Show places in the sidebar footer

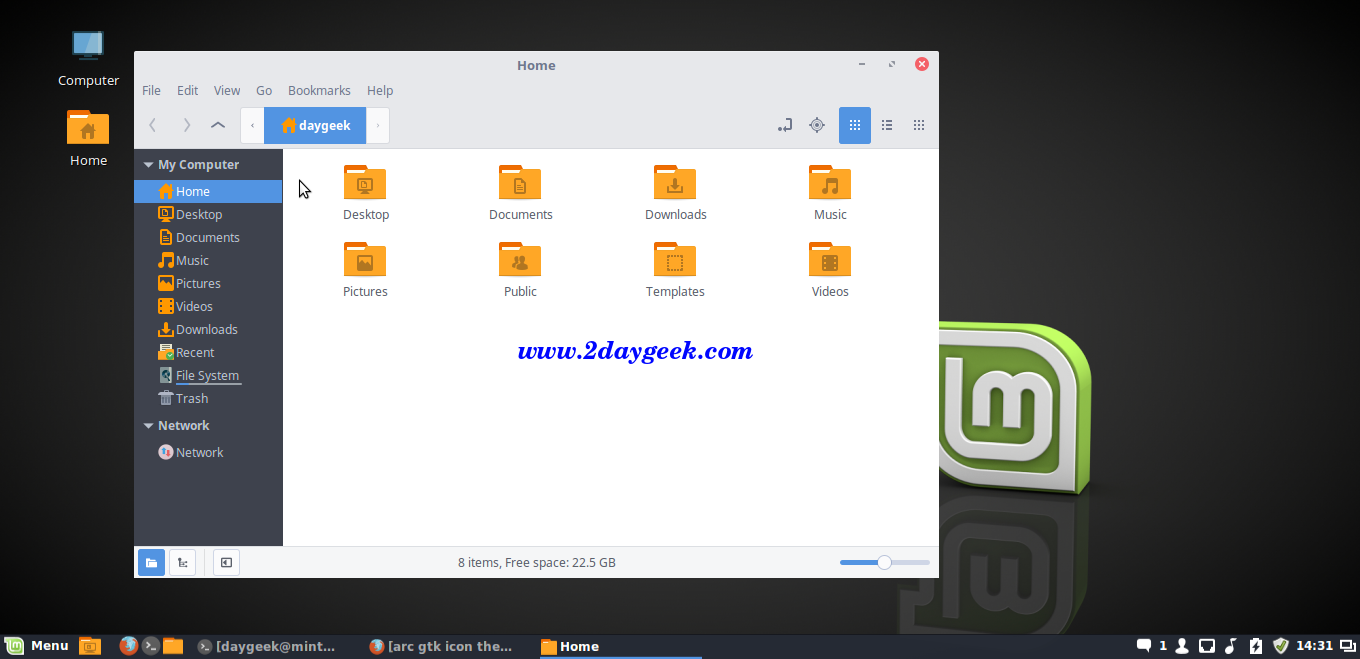tap(151, 563)
